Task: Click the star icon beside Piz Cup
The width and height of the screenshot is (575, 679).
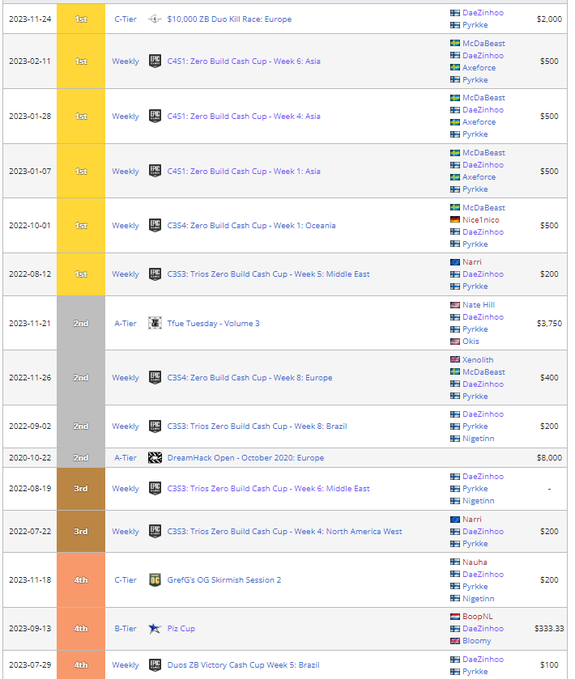Action: 155,628
